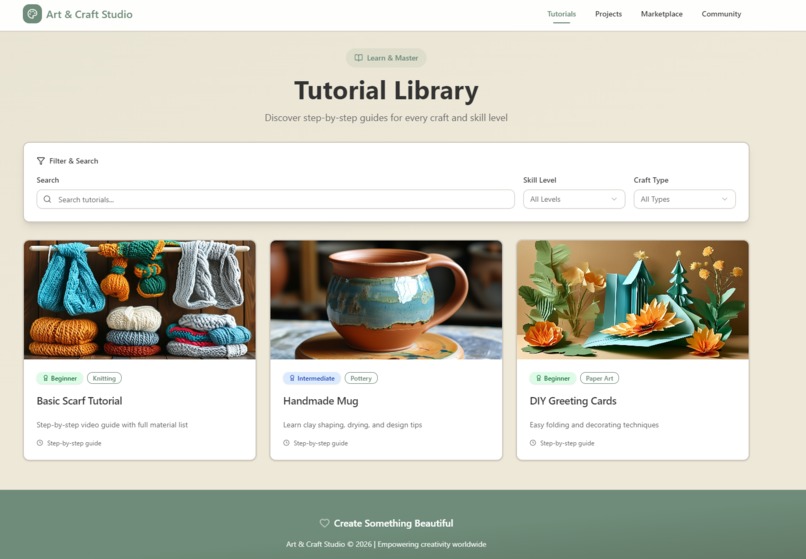
Task: Click the magnifier icon in the search box
Action: click(x=47, y=199)
